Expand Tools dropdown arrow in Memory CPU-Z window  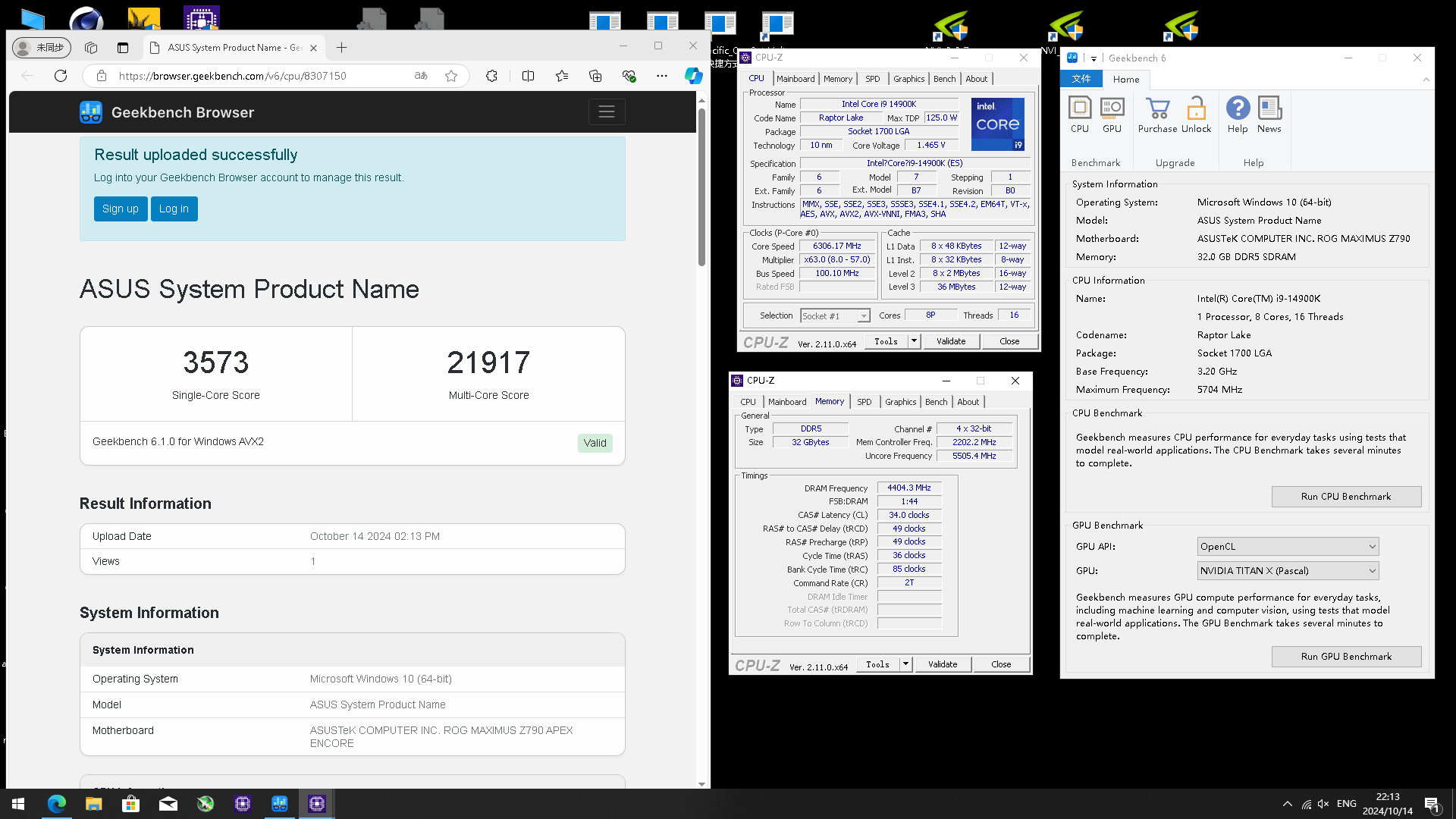905,664
